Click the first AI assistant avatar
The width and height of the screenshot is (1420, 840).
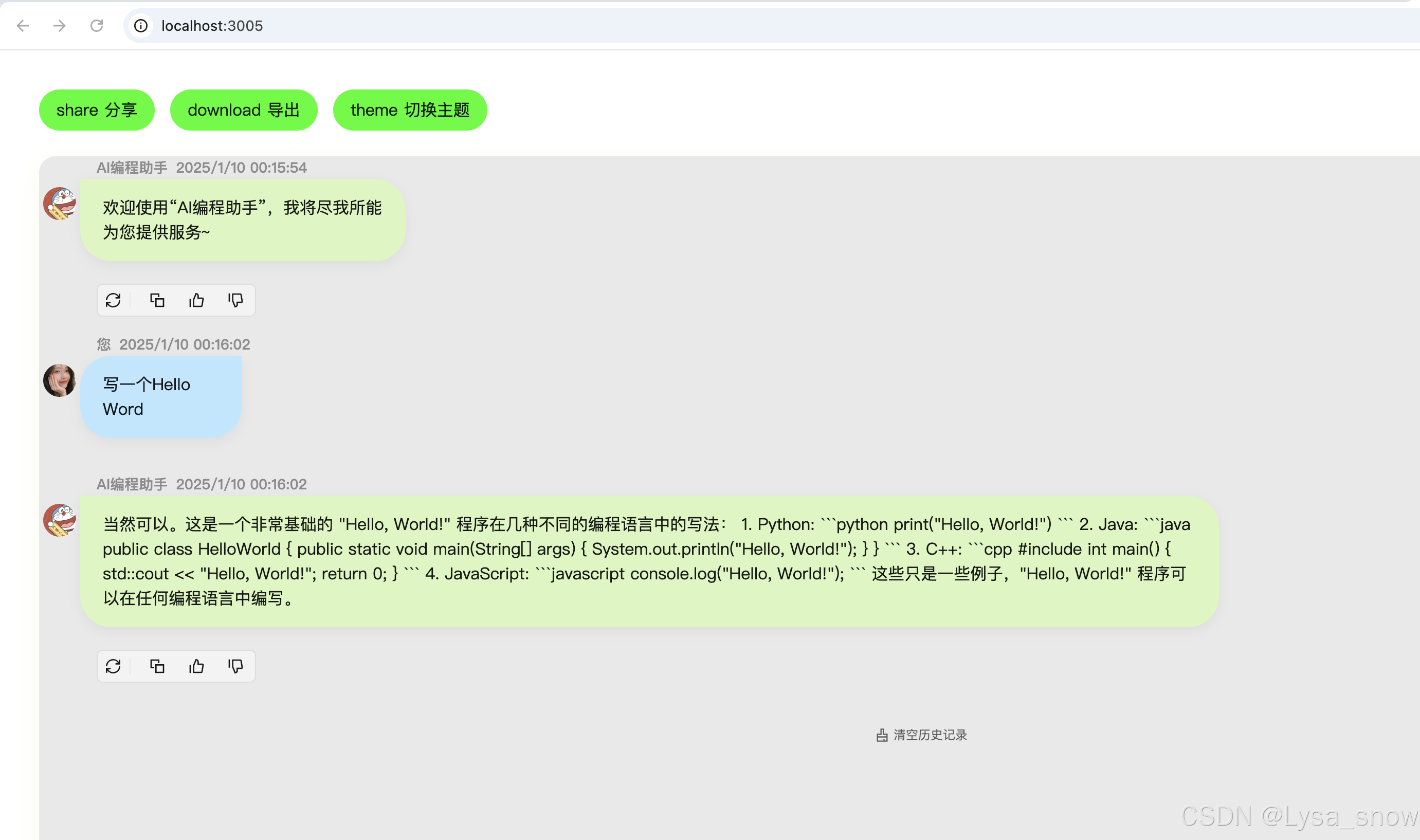pyautogui.click(x=60, y=204)
